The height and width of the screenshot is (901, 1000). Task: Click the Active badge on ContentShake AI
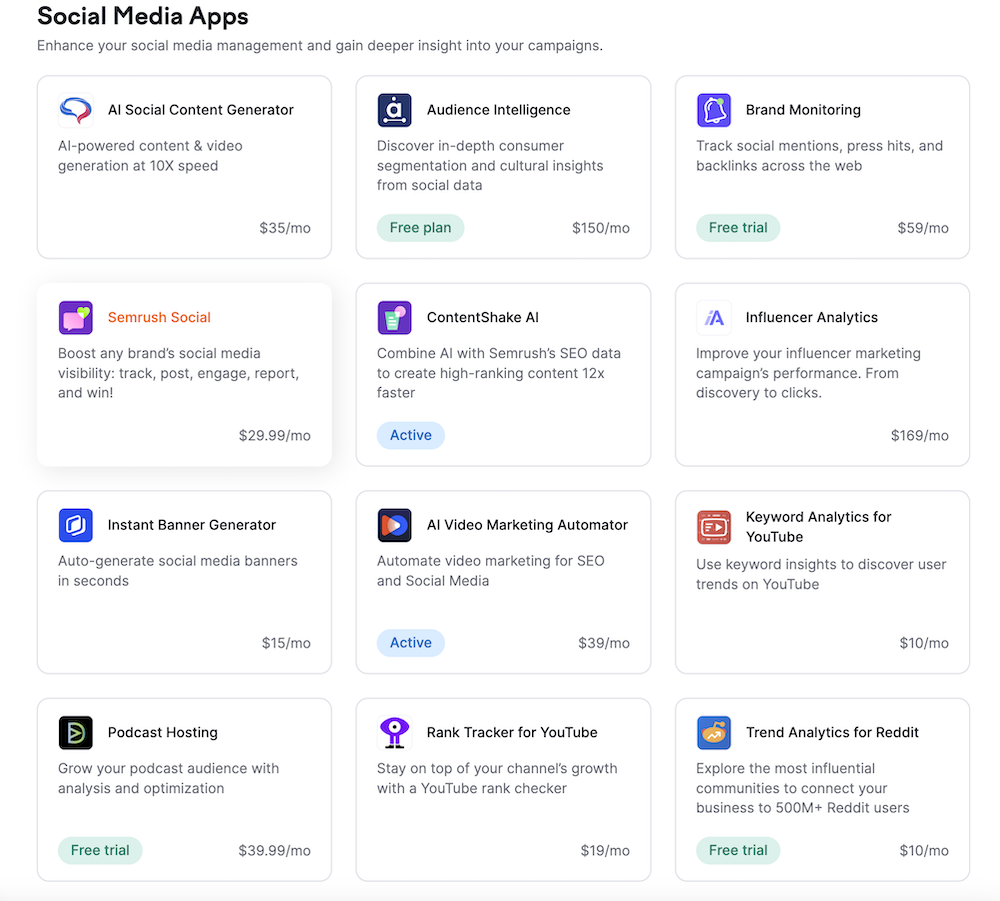[x=410, y=435]
